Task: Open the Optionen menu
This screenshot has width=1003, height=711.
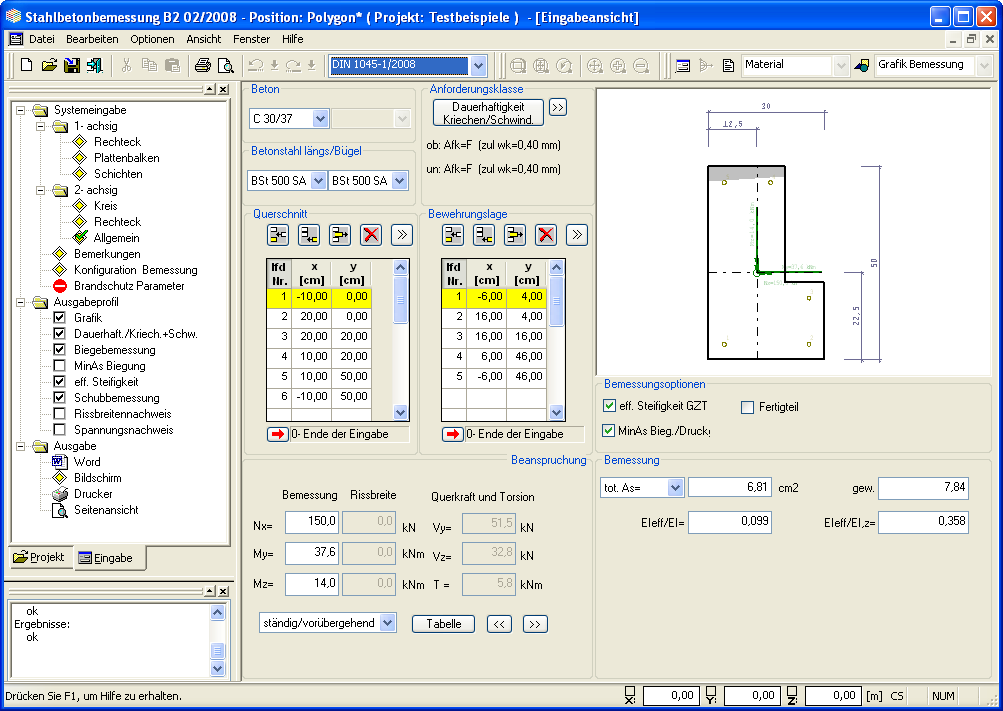Action: (152, 39)
